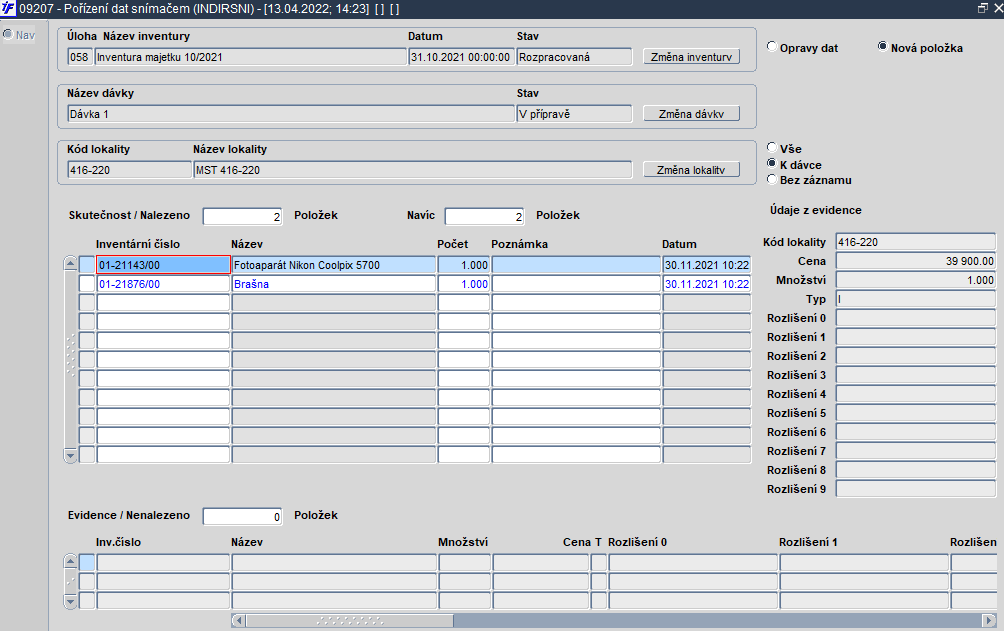Select the Opravy dat radio option
Viewport: 1004px width, 631px height.
pyautogui.click(x=772, y=47)
